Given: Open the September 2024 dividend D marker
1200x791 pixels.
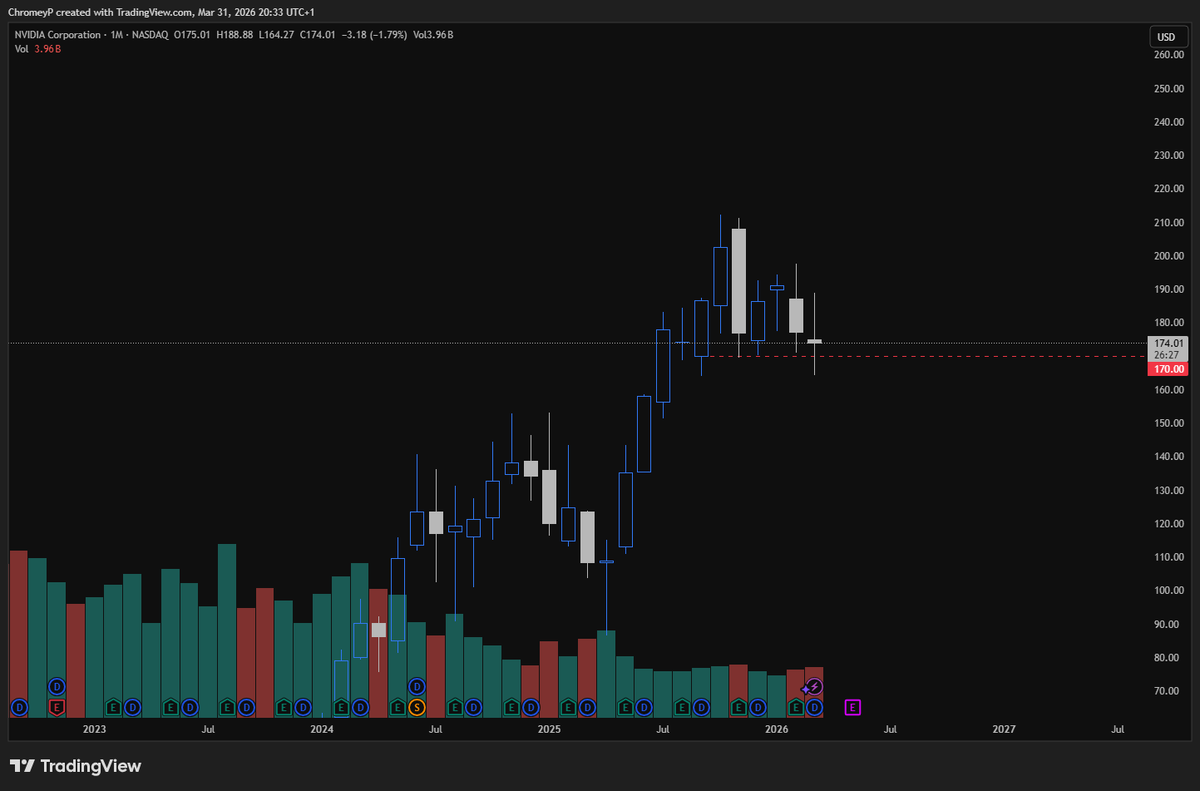Looking at the screenshot, I should pos(474,707).
